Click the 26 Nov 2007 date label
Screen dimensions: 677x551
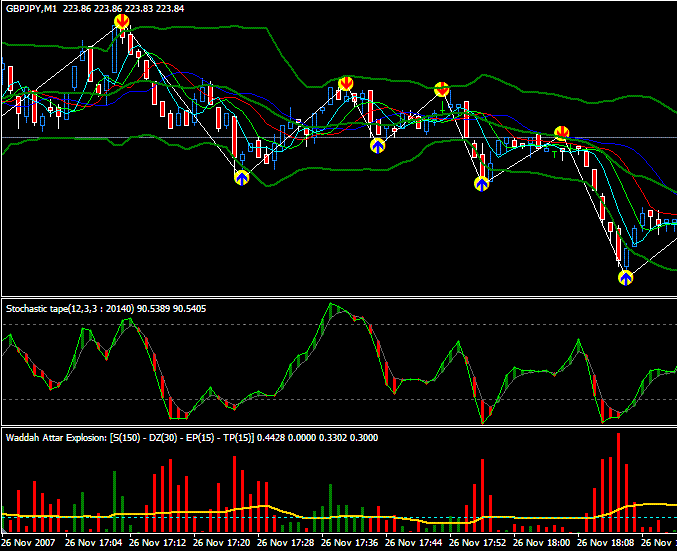click(x=28, y=542)
